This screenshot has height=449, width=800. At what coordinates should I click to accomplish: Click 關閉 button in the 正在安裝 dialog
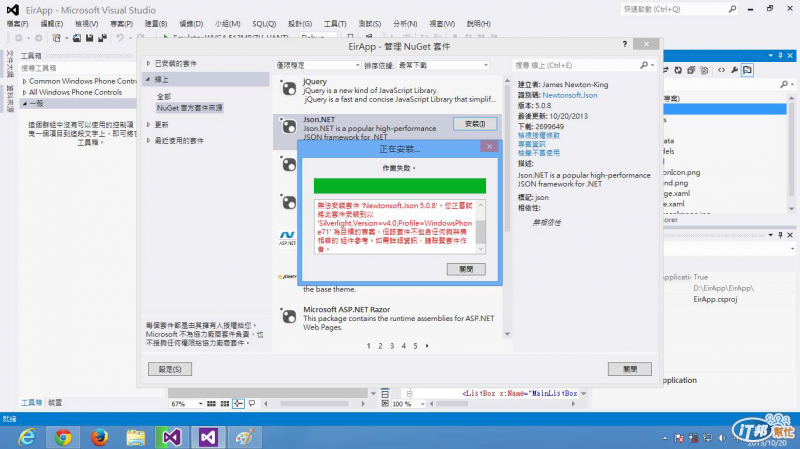[x=466, y=269]
